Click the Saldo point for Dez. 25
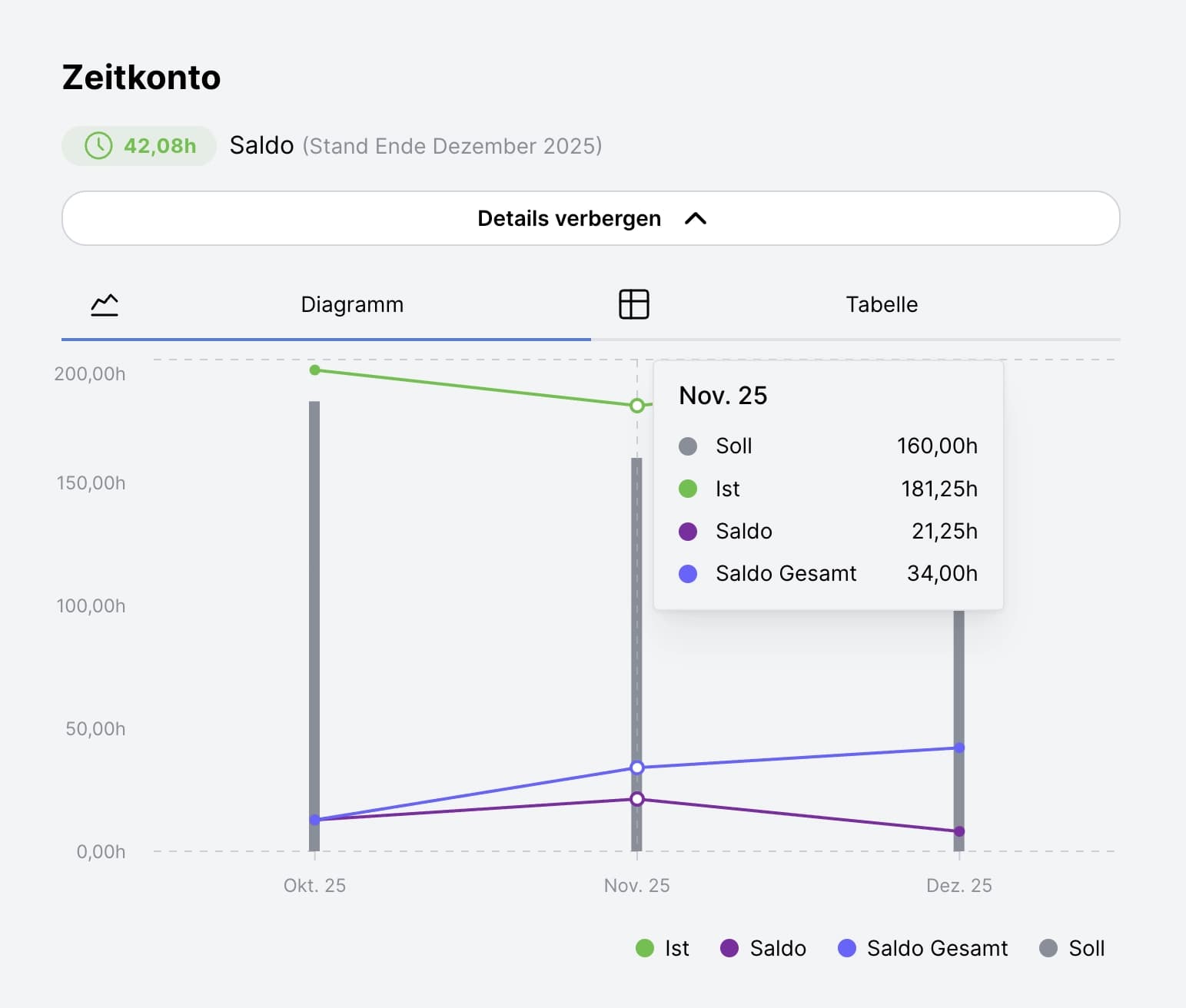 click(959, 831)
